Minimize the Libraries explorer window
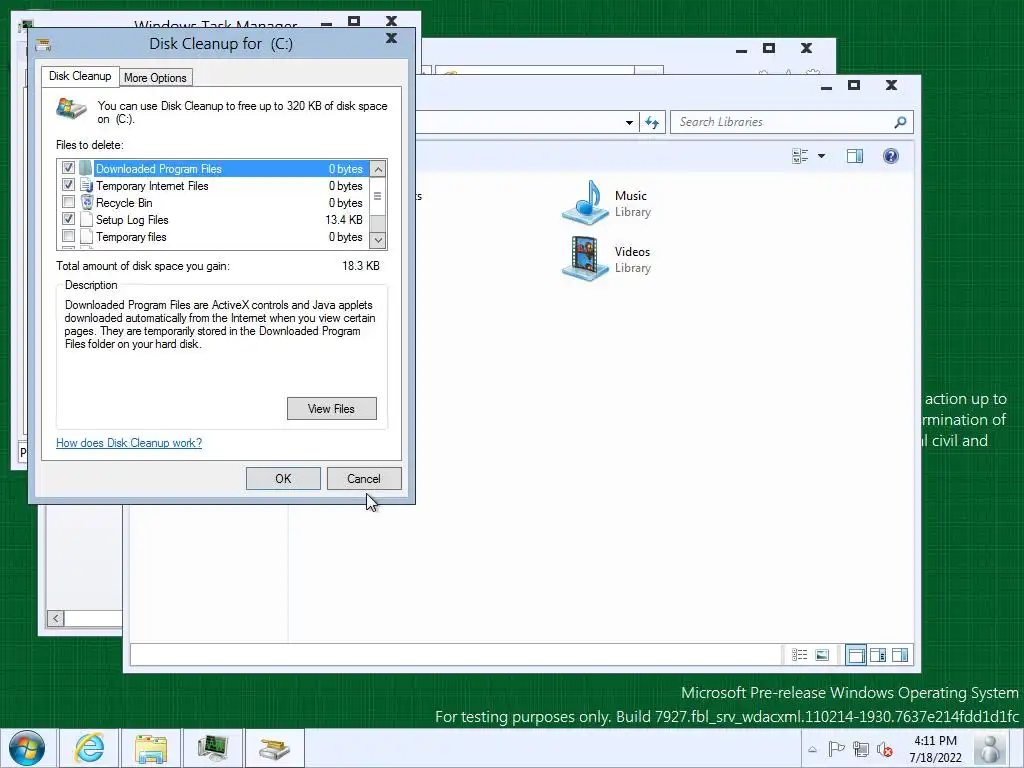The height and width of the screenshot is (768, 1024). point(826,87)
